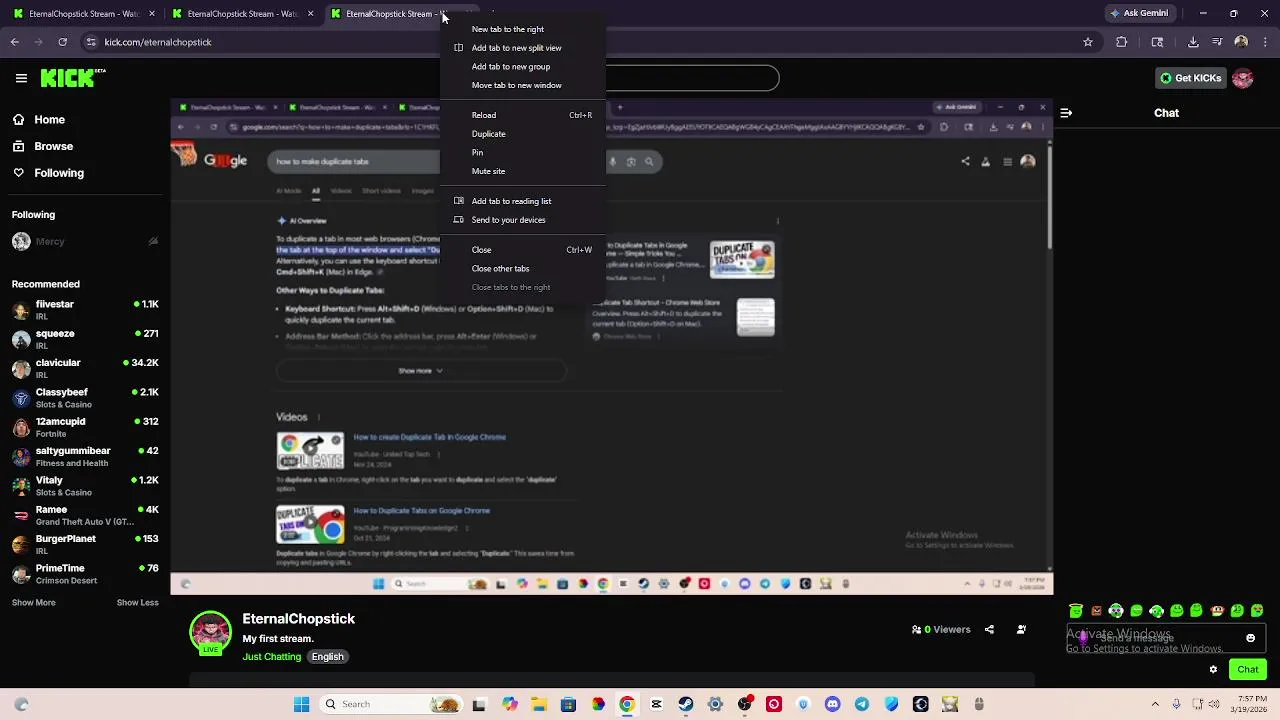Open the Windows Start button
Screen dimensions: 1280x720
point(301,704)
